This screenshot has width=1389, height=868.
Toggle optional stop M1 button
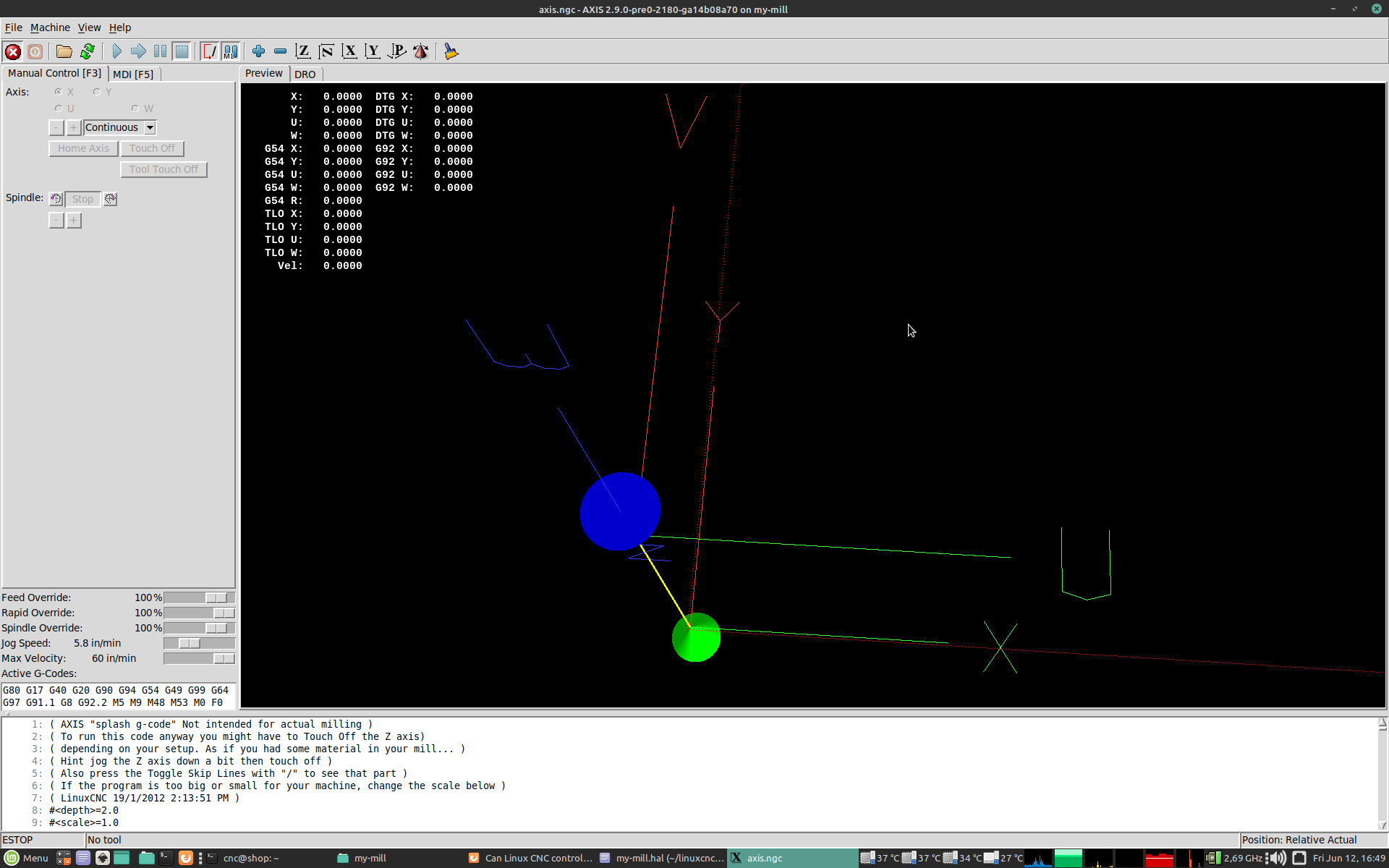pyautogui.click(x=231, y=51)
